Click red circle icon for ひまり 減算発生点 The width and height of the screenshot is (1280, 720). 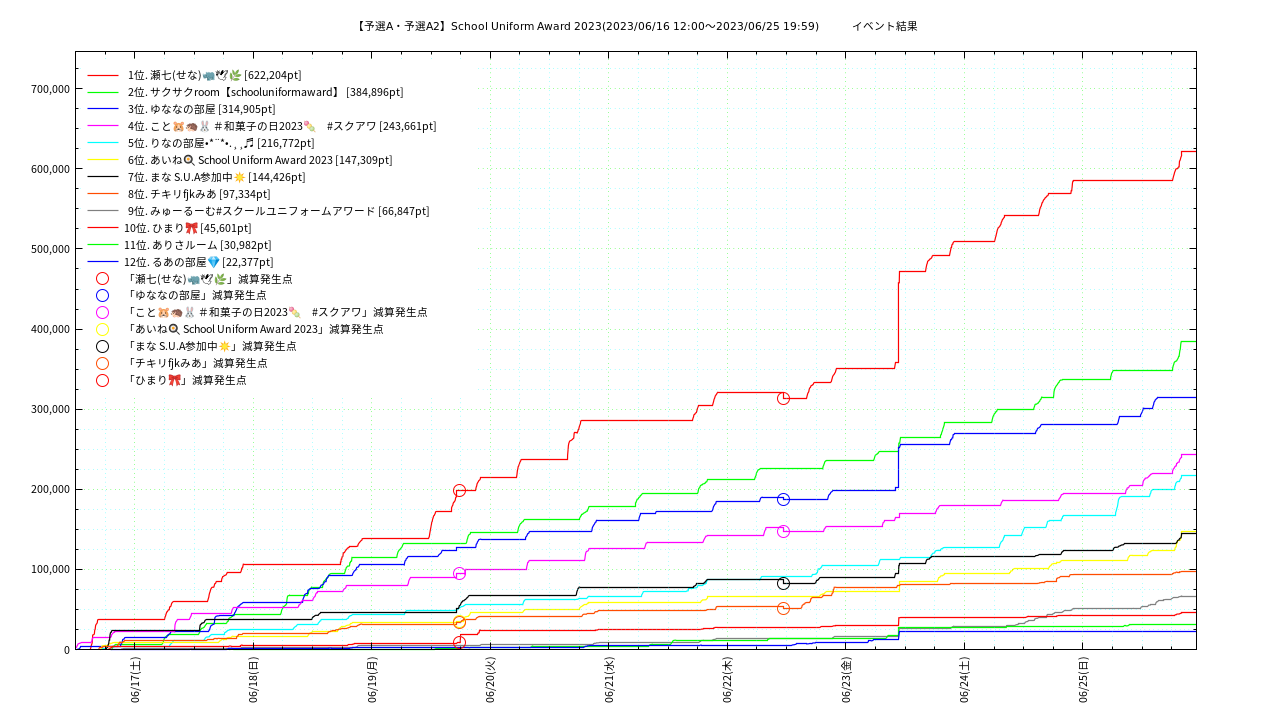(102, 380)
